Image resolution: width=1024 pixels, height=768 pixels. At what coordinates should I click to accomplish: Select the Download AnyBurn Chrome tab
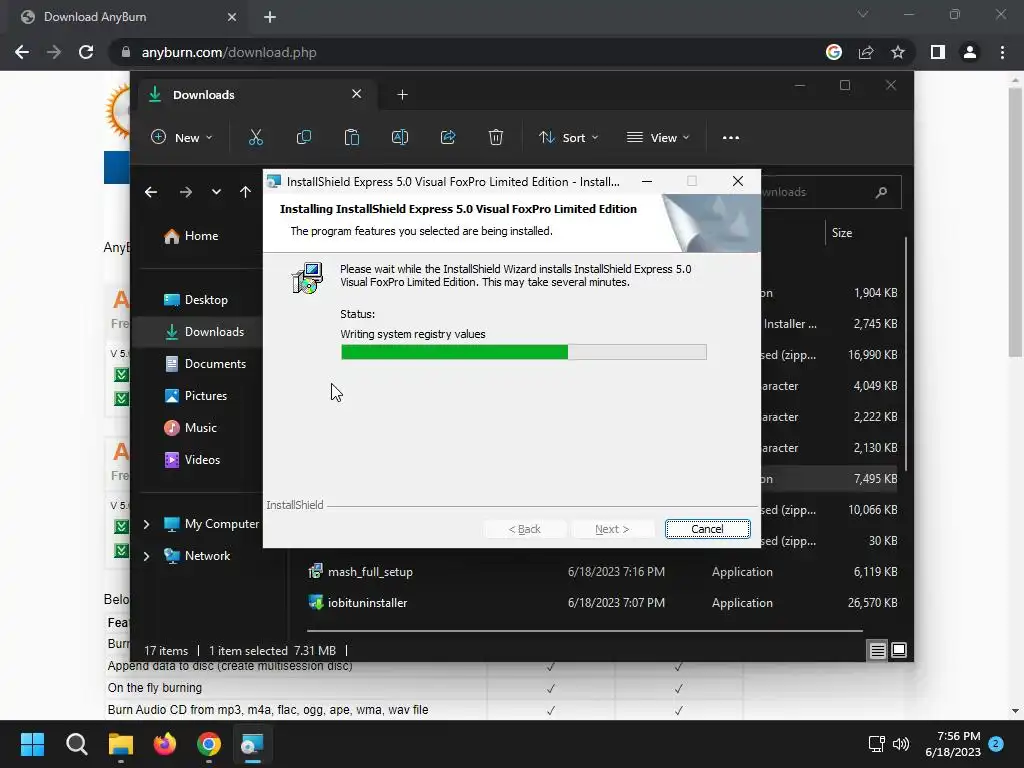(128, 17)
